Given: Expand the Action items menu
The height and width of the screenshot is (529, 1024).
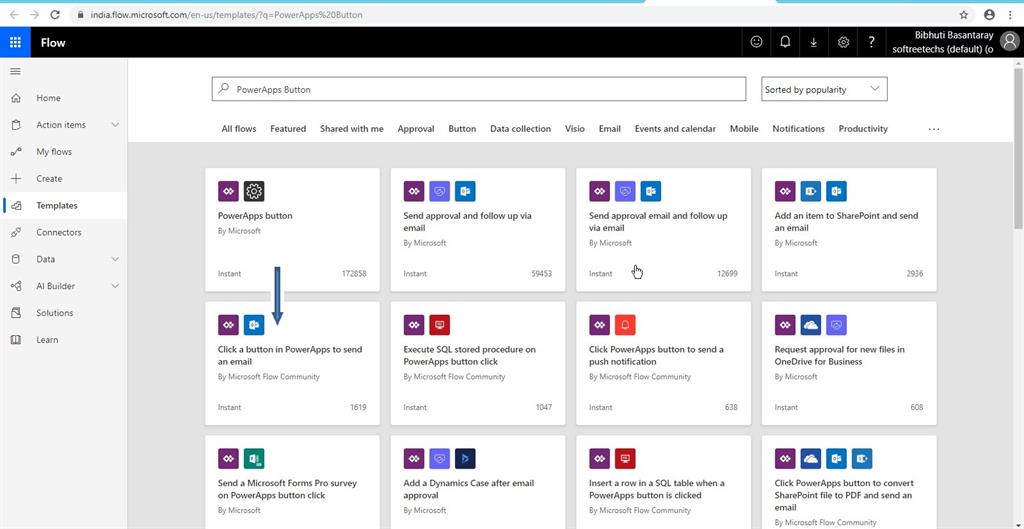Looking at the screenshot, I should (115, 125).
